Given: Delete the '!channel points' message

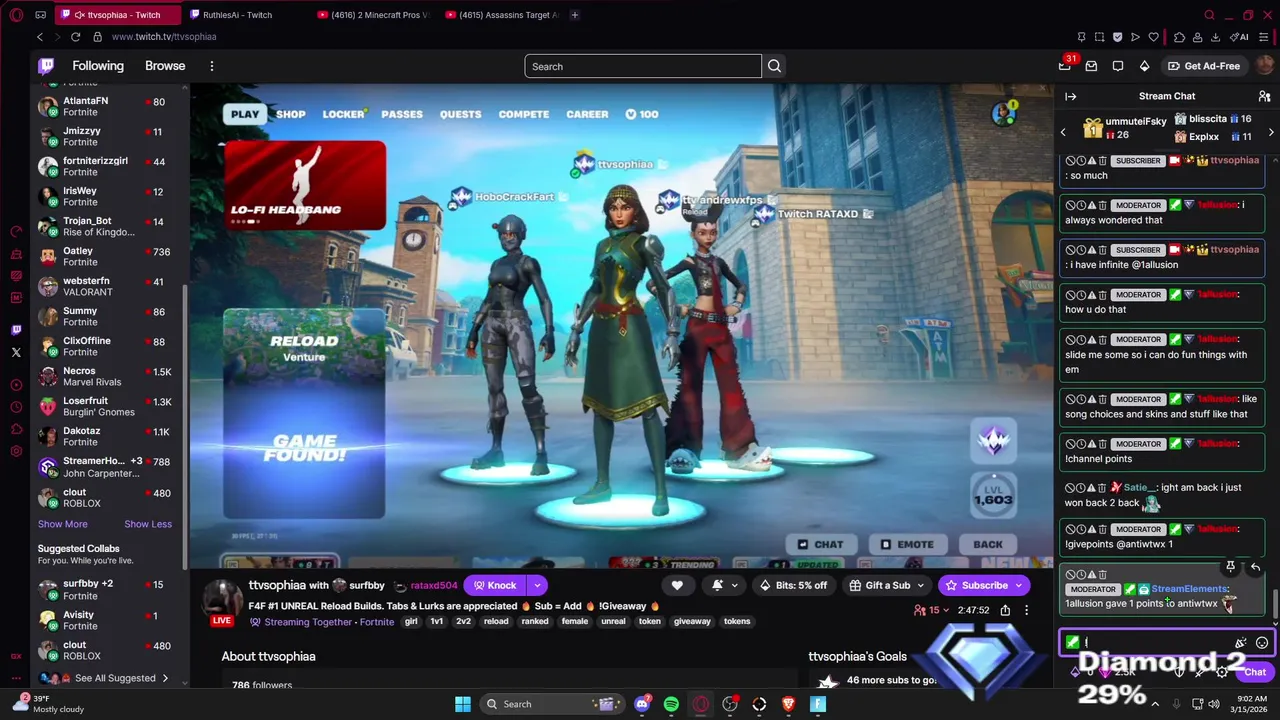Looking at the screenshot, I should click(1103, 444).
